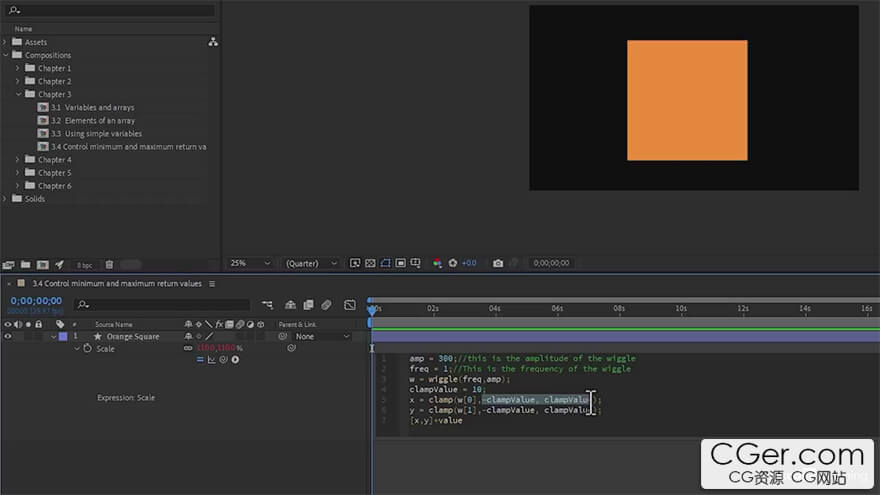
Task: Expand the Chapter 4 folder
Action: (x=17, y=160)
